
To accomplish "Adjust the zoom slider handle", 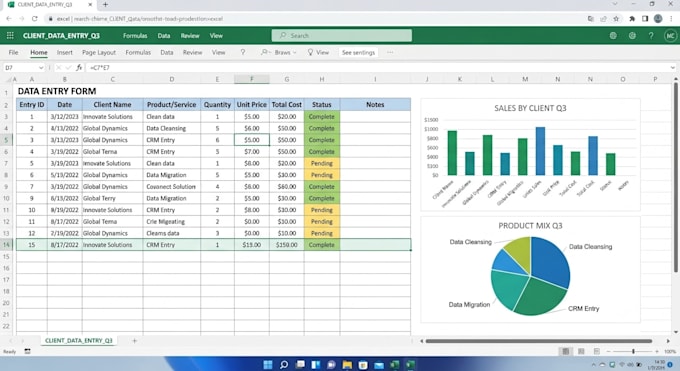I will (x=633, y=351).
